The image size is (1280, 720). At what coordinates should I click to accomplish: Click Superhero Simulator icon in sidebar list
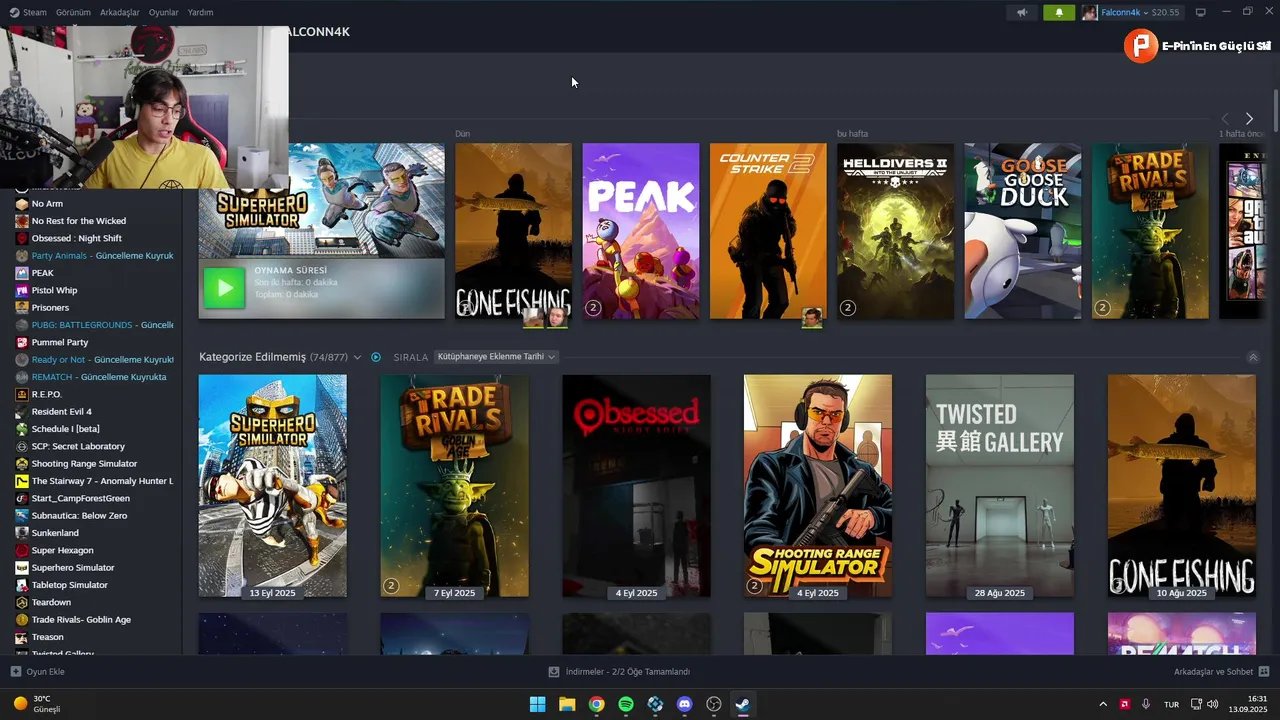coord(22,567)
